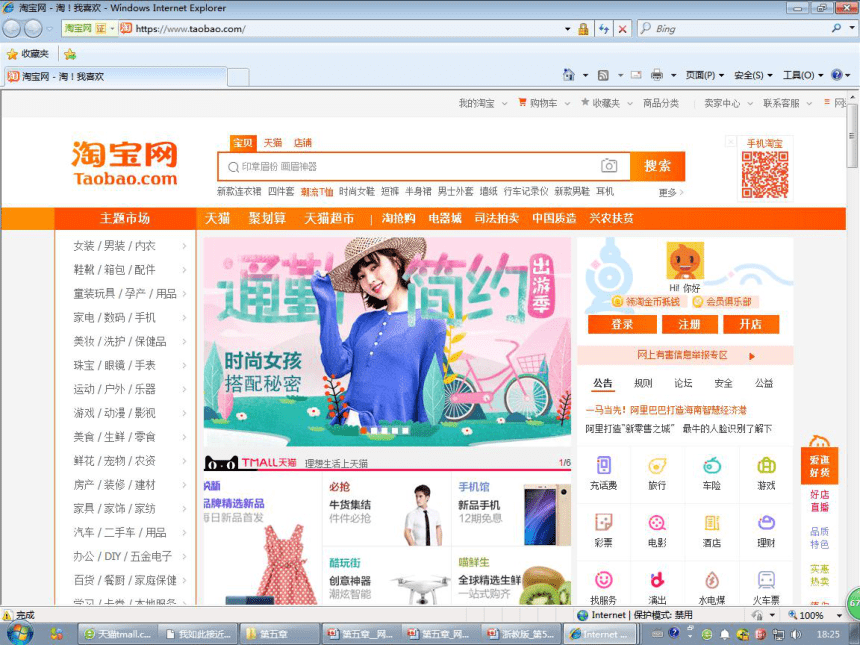Select the 宝贝 search tab
The height and width of the screenshot is (645, 860).
[x=242, y=143]
